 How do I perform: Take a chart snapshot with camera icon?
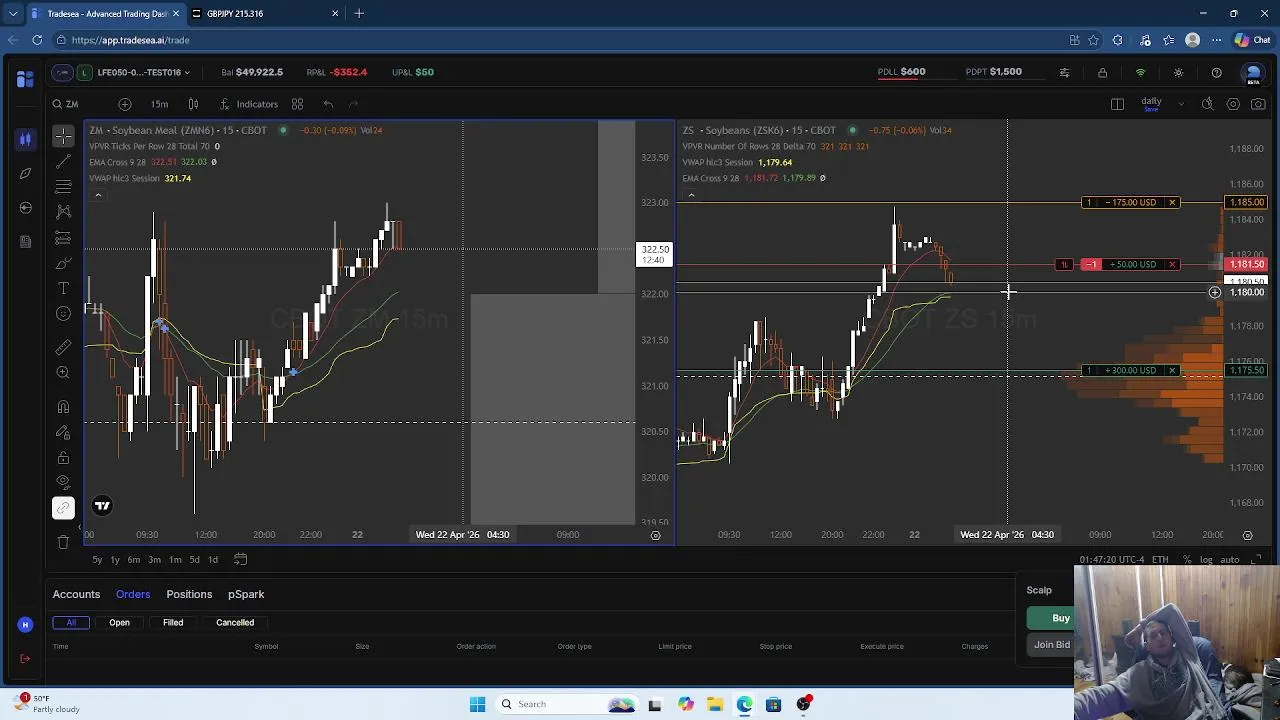point(1258,104)
